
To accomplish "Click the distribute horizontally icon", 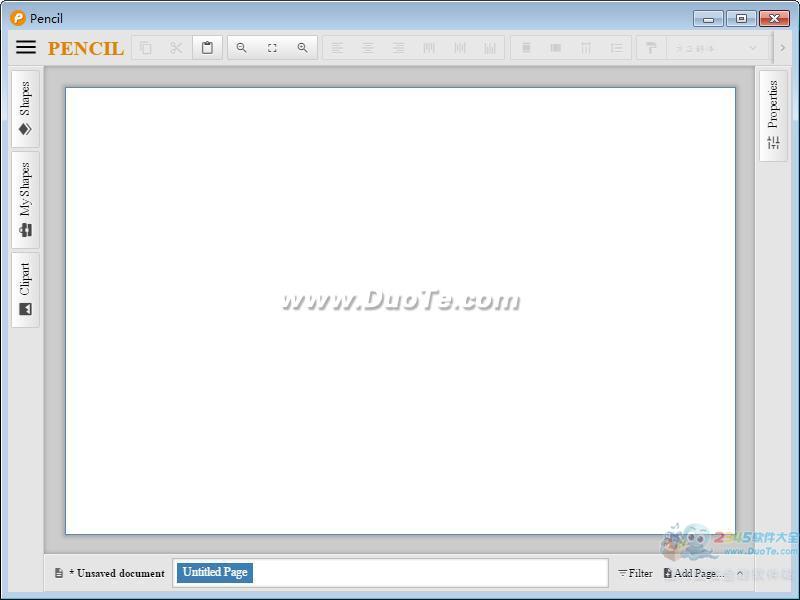I will pyautogui.click(x=586, y=48).
